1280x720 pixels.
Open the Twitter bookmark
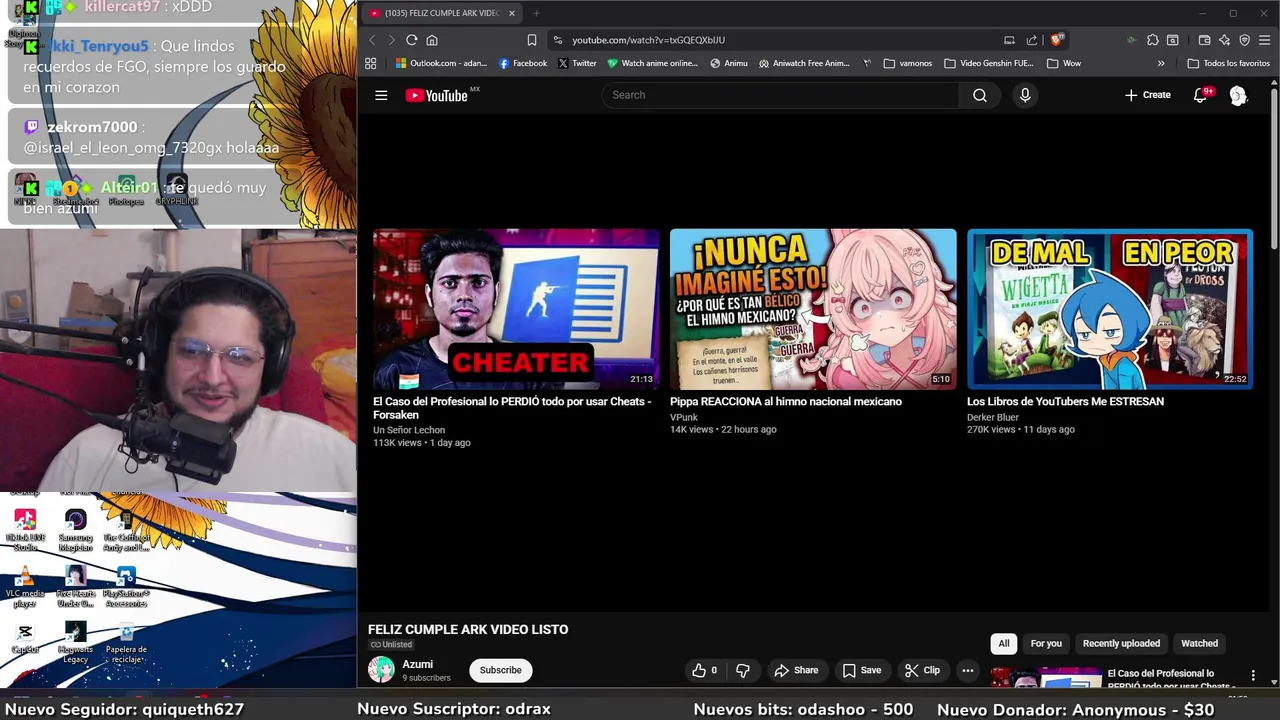click(577, 63)
